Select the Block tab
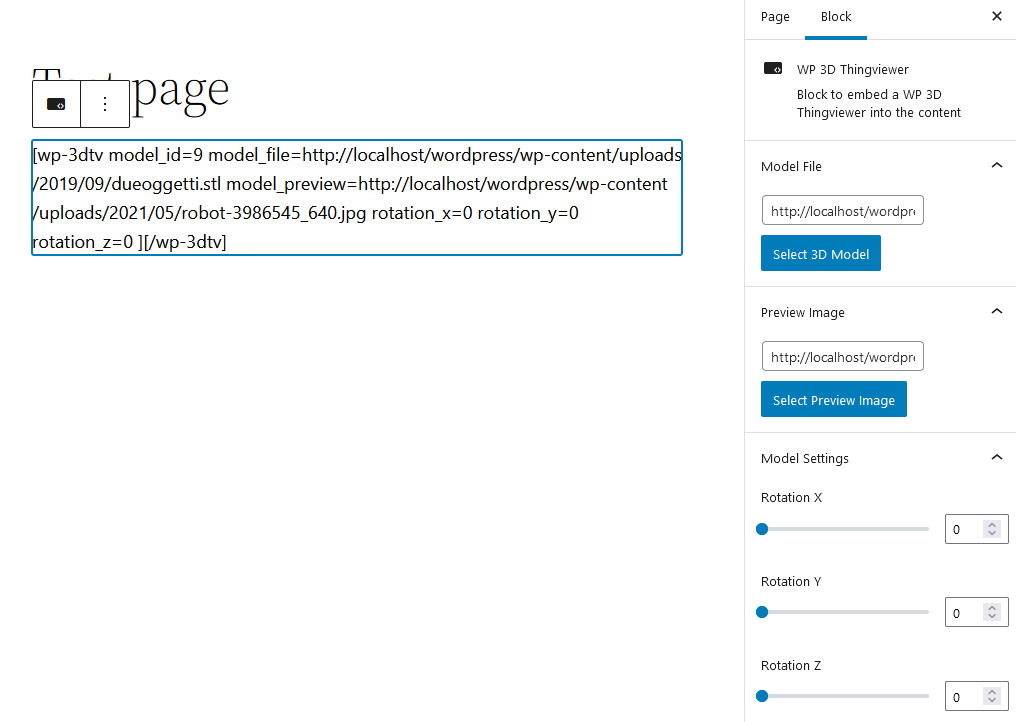Screen dimensions: 1016x722 point(836,17)
